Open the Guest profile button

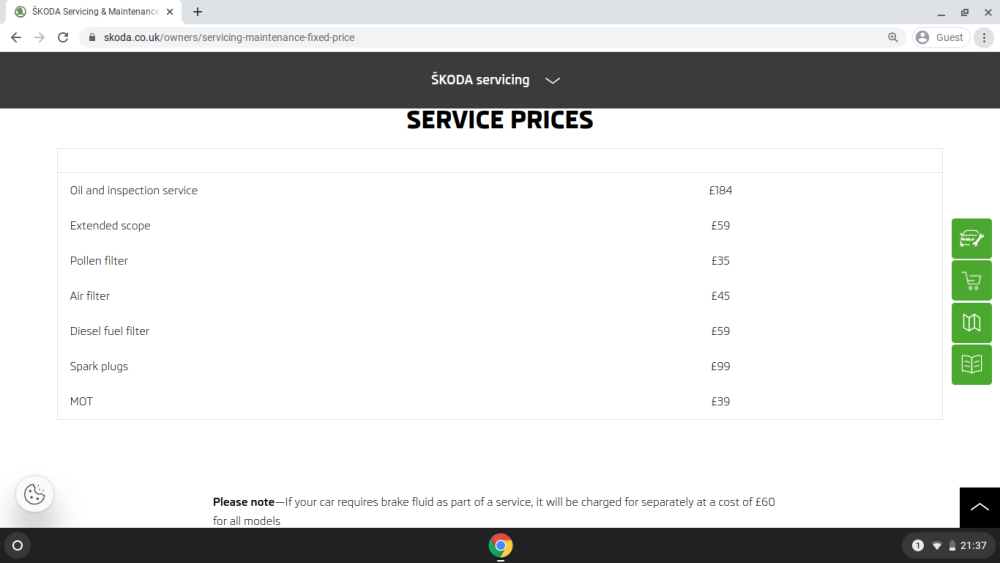[941, 38]
